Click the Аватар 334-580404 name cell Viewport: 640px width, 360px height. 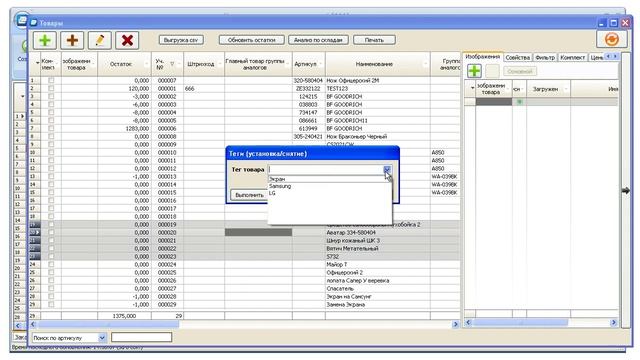click(378, 232)
